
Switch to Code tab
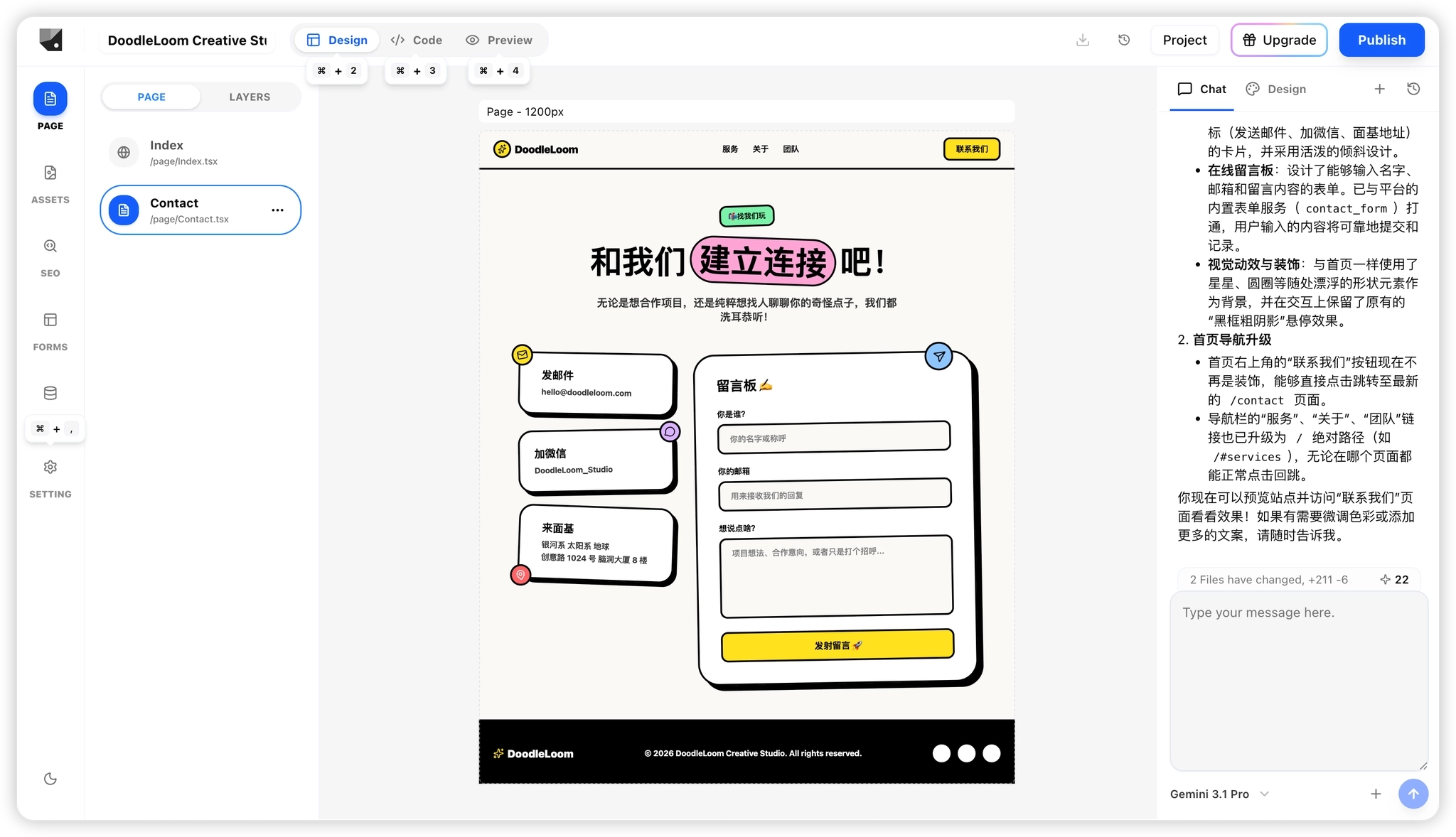click(x=417, y=40)
